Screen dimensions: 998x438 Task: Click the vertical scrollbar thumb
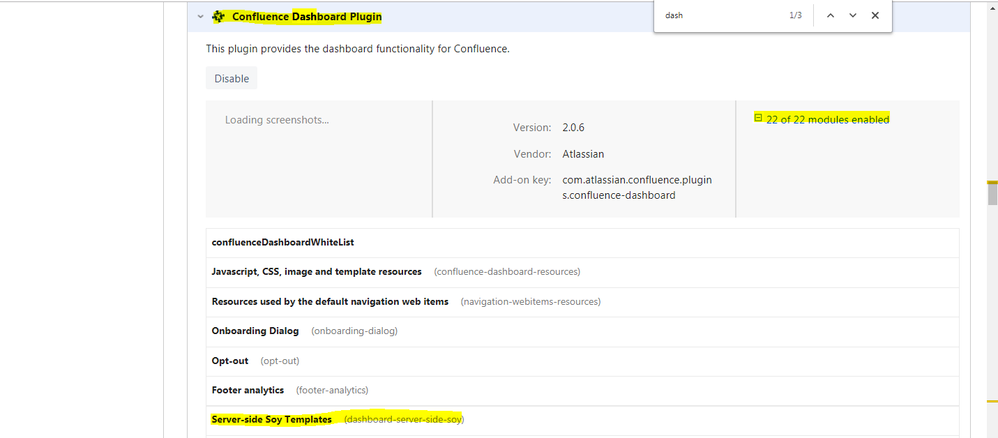click(992, 193)
